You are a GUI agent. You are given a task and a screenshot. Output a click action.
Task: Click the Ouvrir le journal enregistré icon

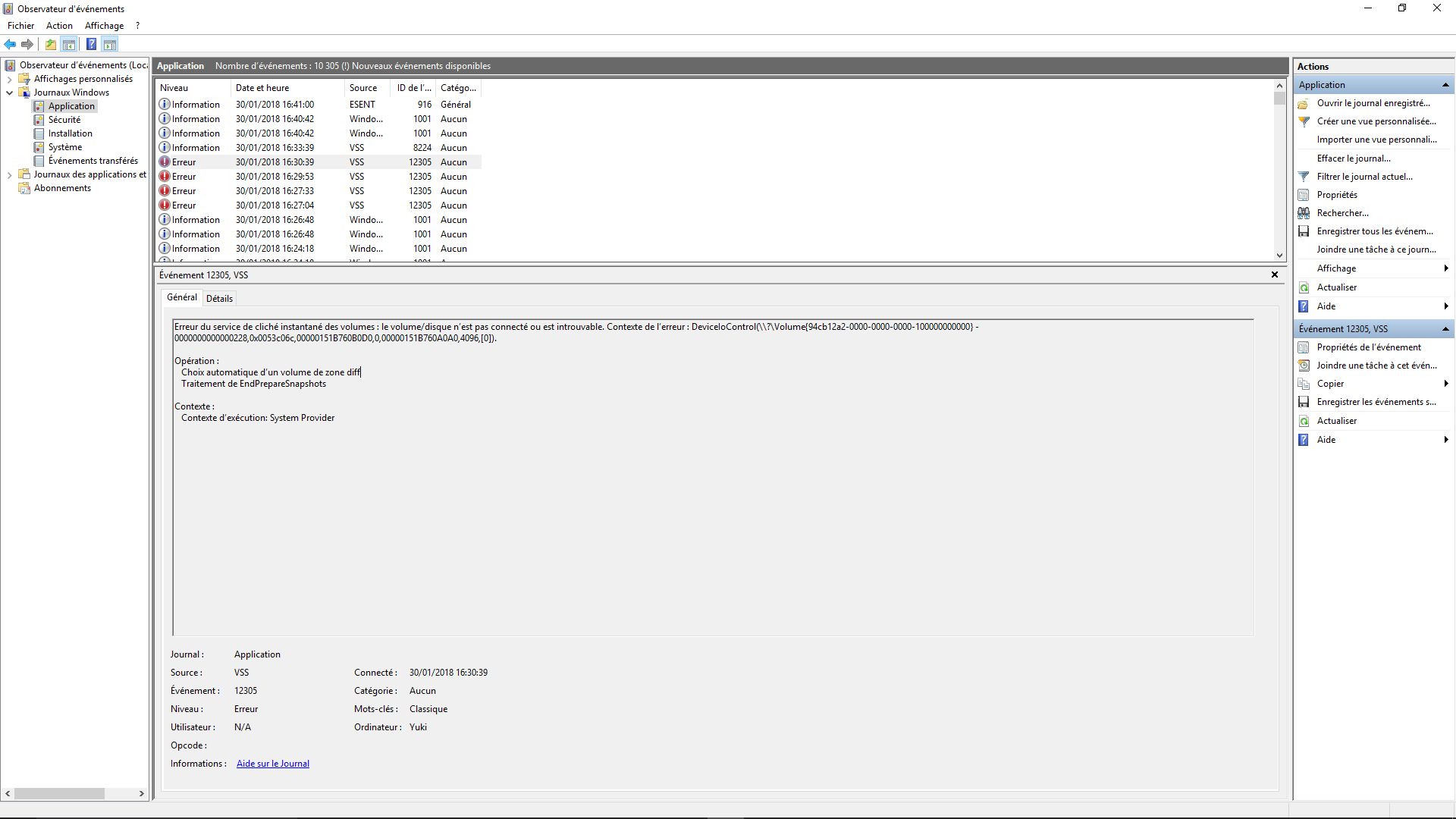click(x=1304, y=103)
